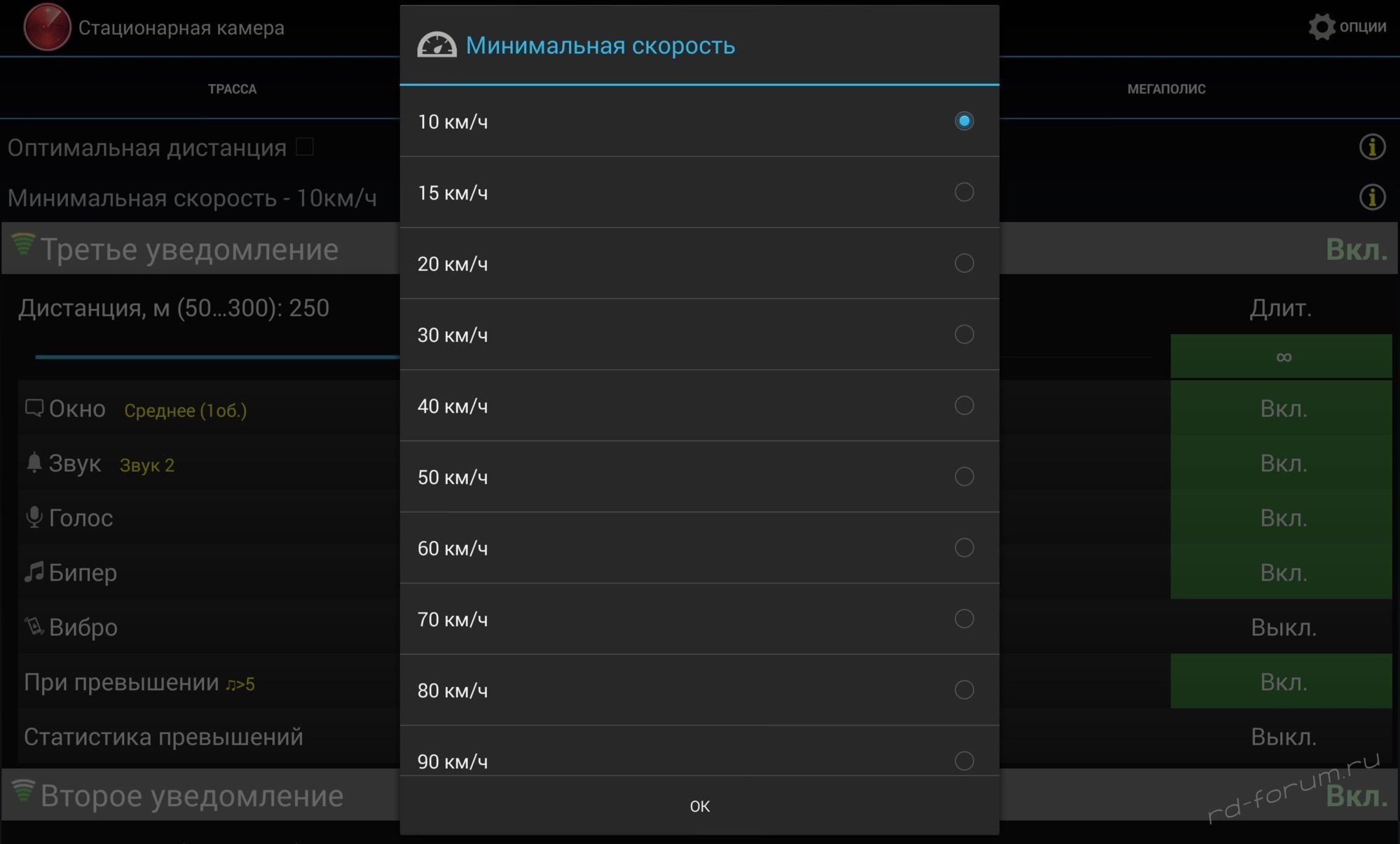Click info icon beside Минимальная скорость row

1372,197
